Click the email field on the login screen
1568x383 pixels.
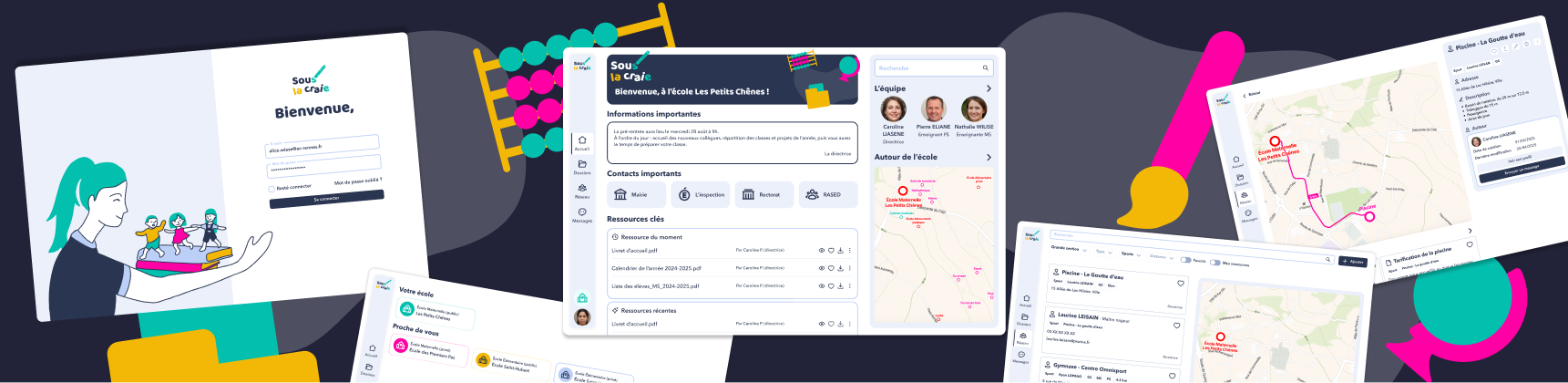click(323, 145)
